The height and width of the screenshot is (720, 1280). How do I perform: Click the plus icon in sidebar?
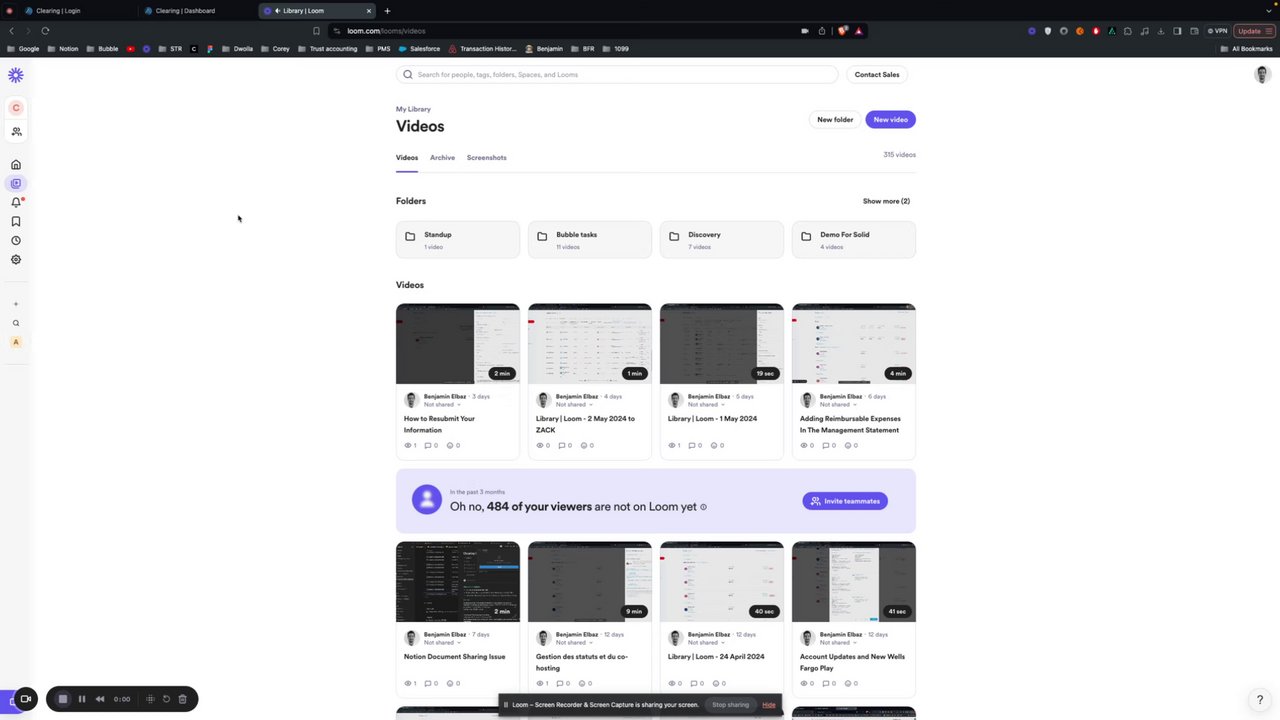(16, 304)
